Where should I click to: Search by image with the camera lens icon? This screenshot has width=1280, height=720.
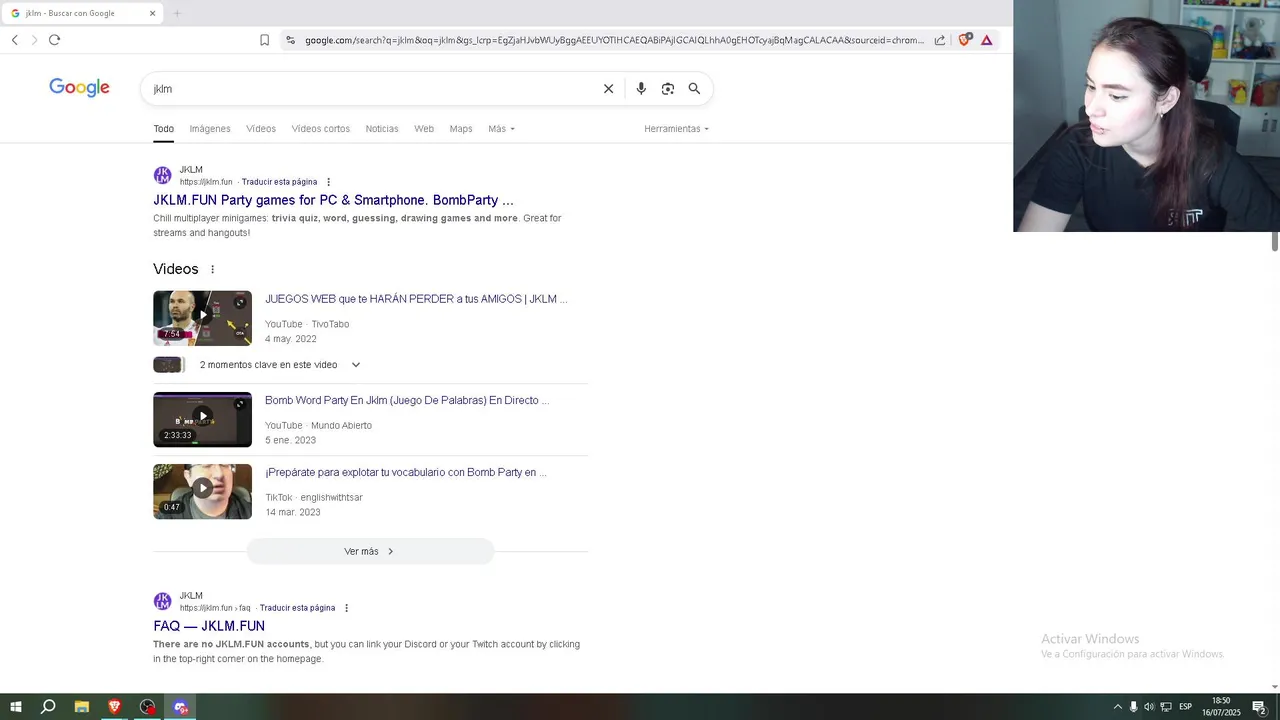(x=668, y=89)
